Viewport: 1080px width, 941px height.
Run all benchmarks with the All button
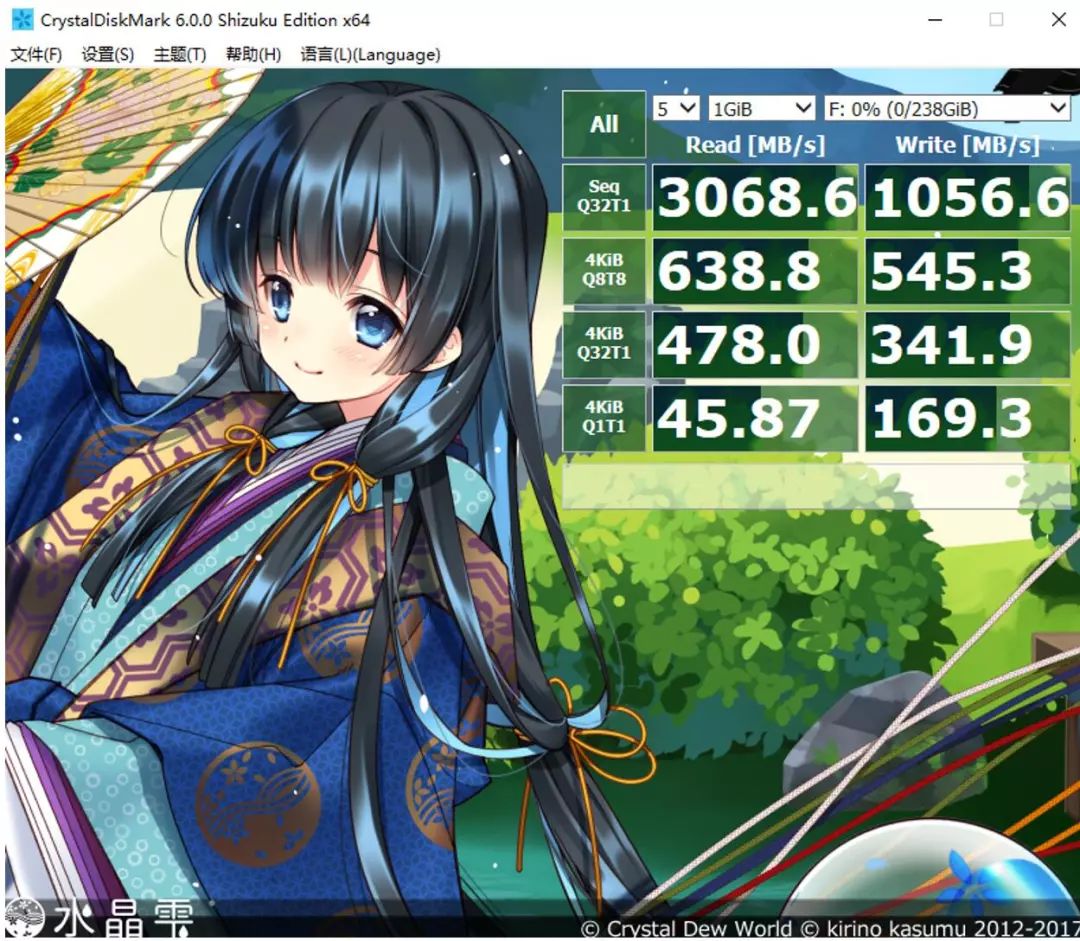(x=604, y=125)
